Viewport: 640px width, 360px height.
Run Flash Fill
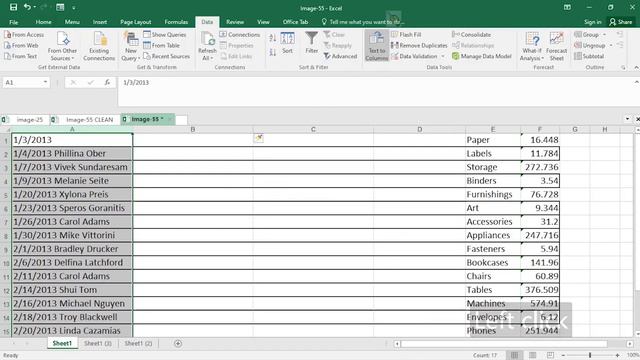point(406,35)
